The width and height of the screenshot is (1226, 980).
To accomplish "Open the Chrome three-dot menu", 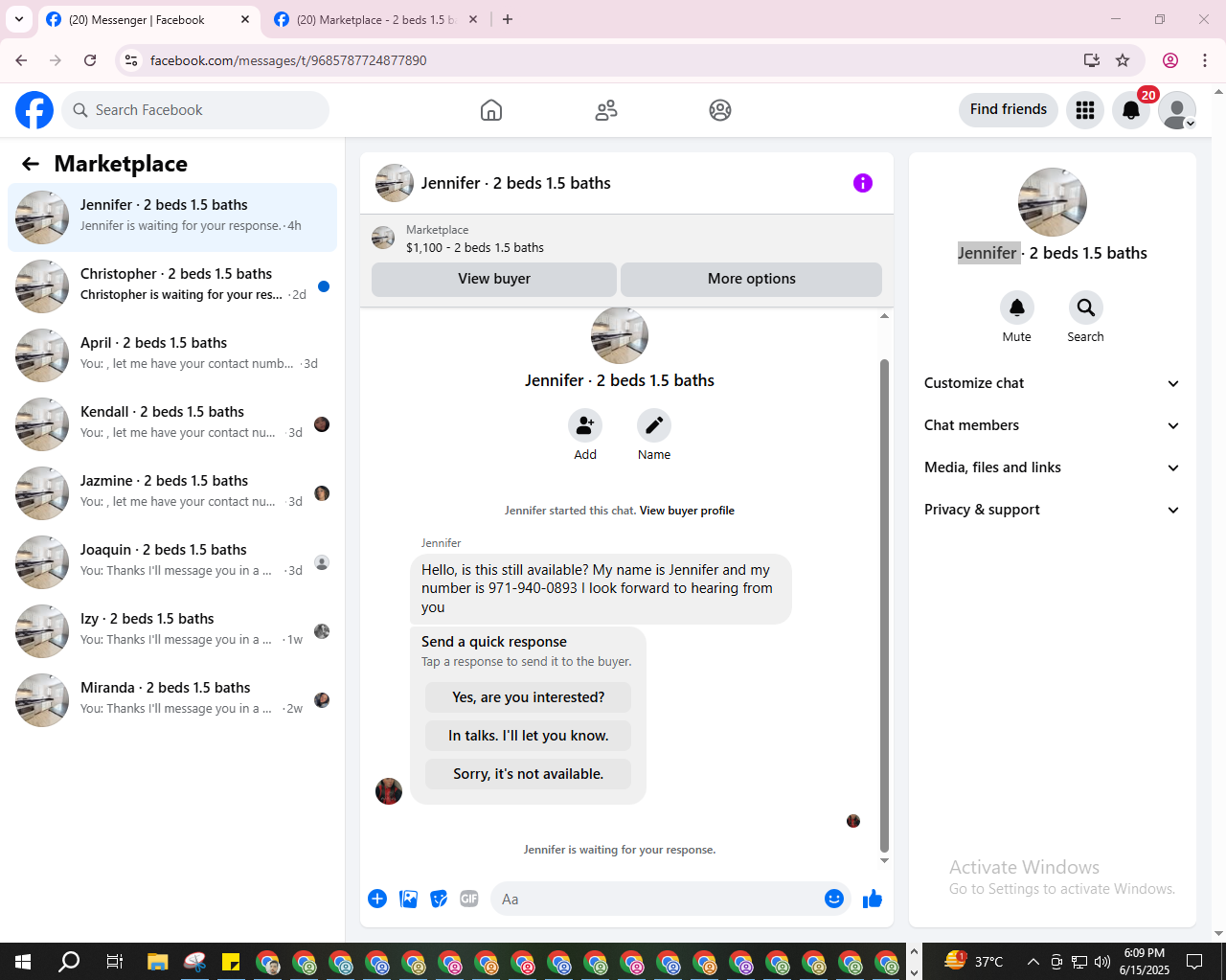I will [x=1205, y=60].
